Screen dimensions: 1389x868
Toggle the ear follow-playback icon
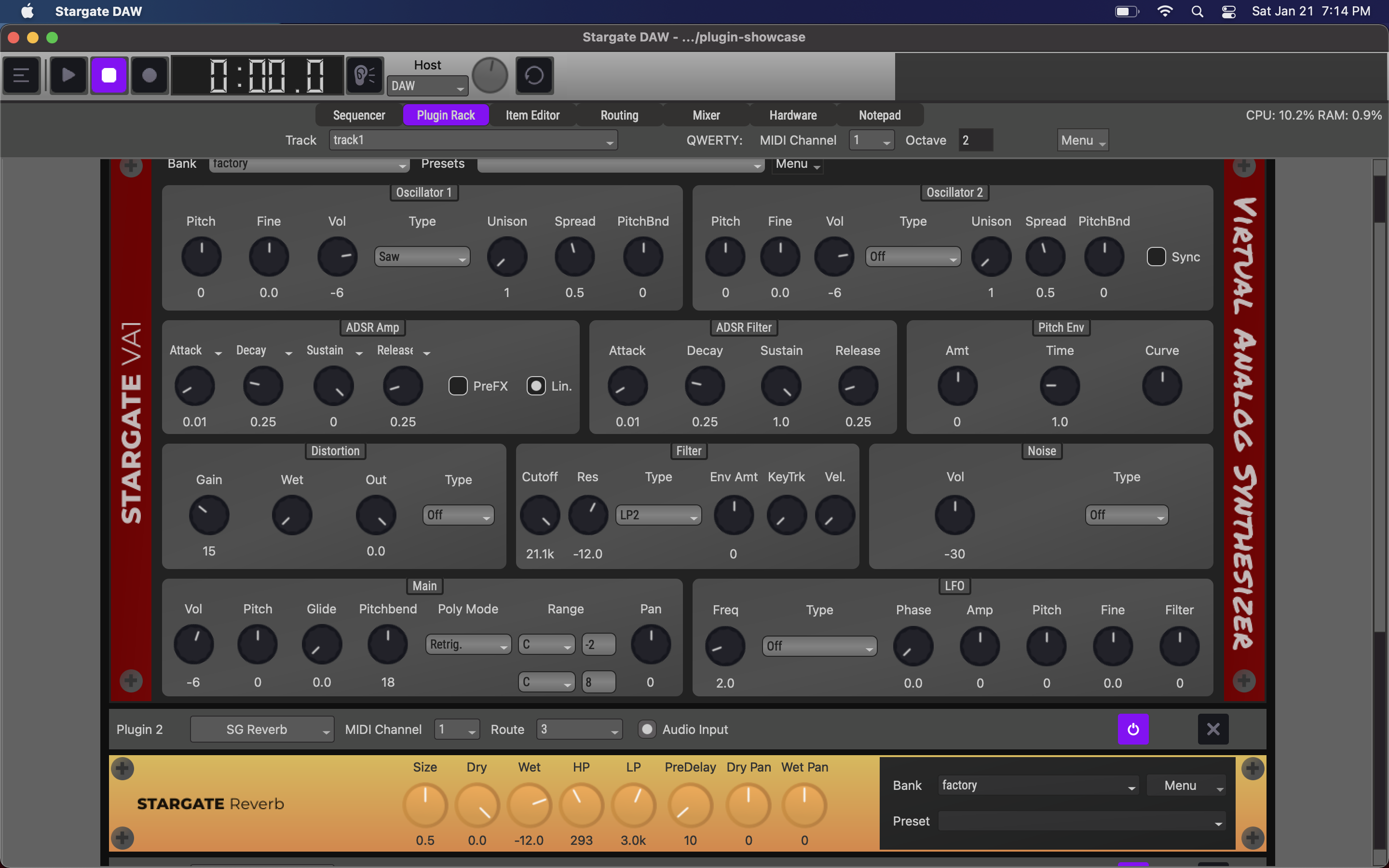pyautogui.click(x=365, y=75)
